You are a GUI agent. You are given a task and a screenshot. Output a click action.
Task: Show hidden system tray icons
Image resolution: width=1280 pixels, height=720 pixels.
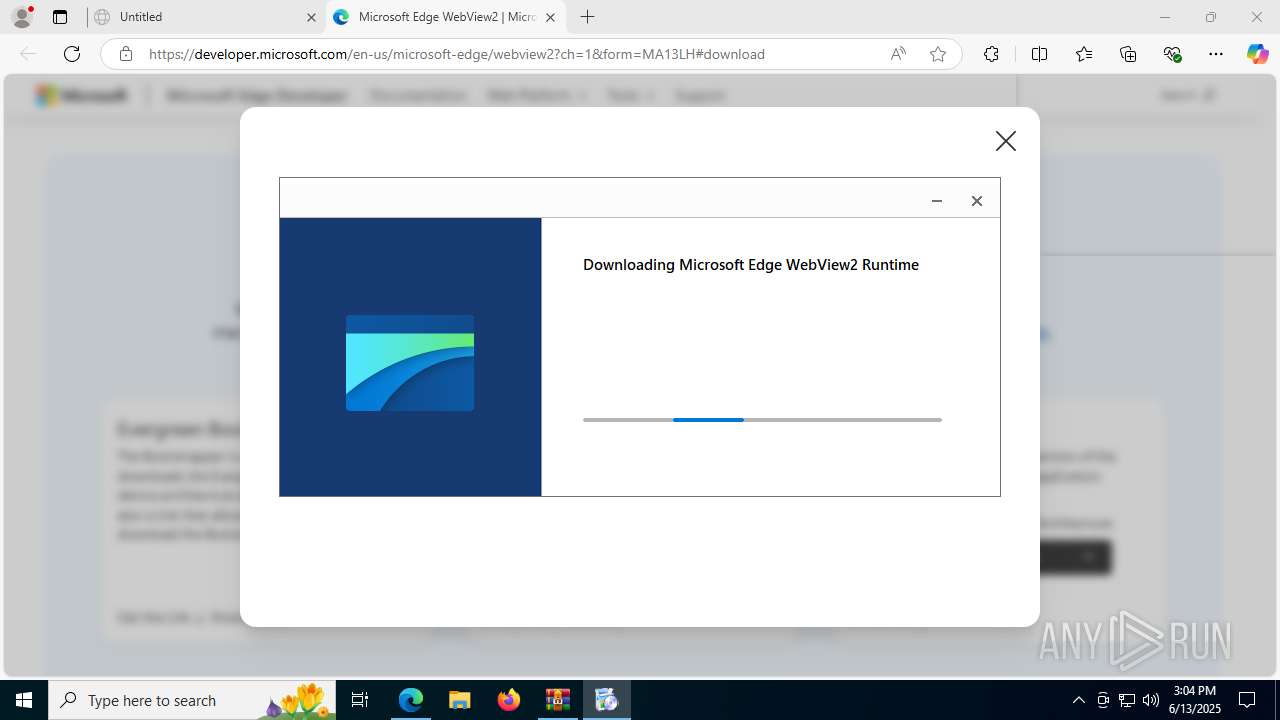coord(1079,700)
